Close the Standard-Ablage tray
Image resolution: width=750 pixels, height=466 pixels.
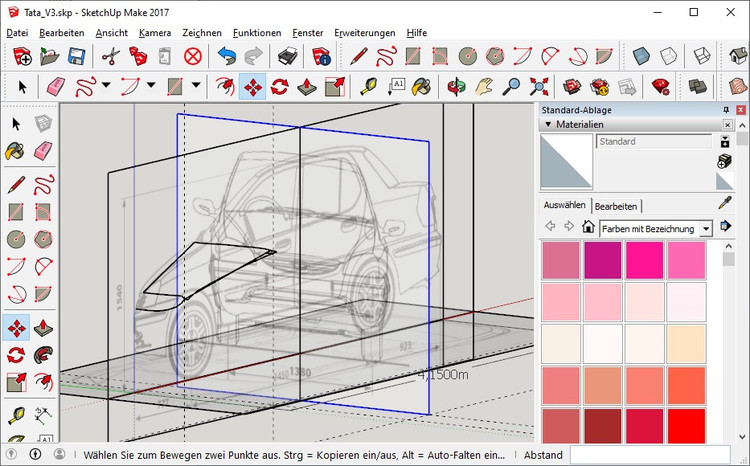(740, 110)
